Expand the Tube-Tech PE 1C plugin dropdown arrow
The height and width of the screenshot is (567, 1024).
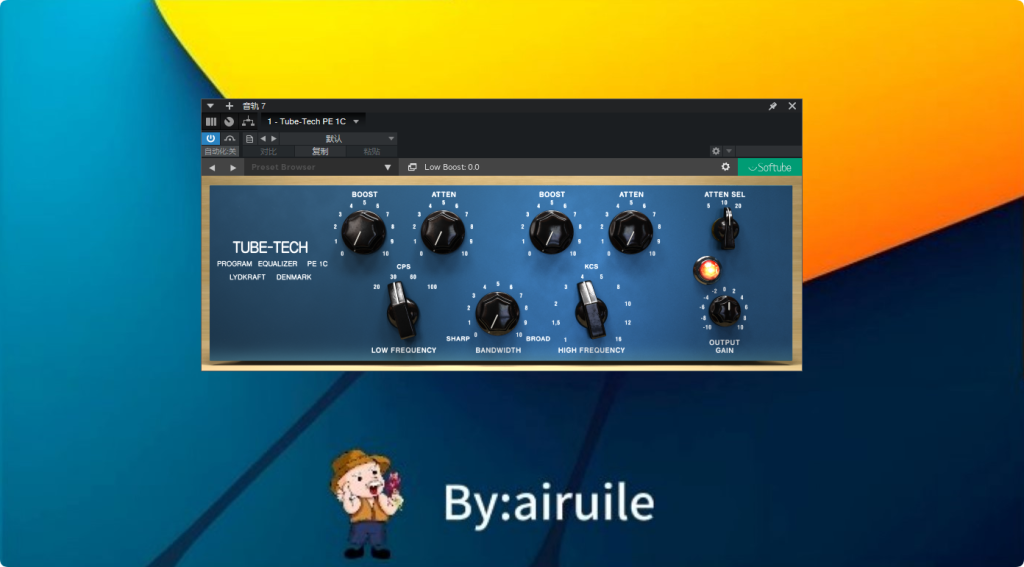356,122
